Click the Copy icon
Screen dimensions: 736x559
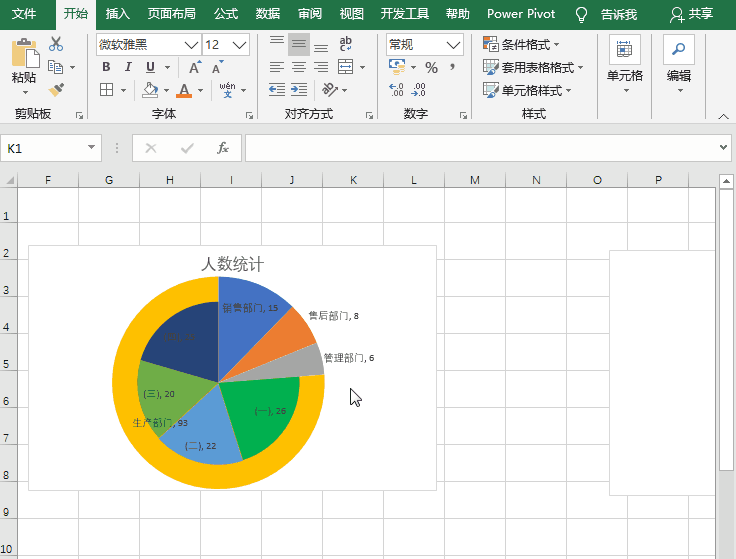click(55, 67)
